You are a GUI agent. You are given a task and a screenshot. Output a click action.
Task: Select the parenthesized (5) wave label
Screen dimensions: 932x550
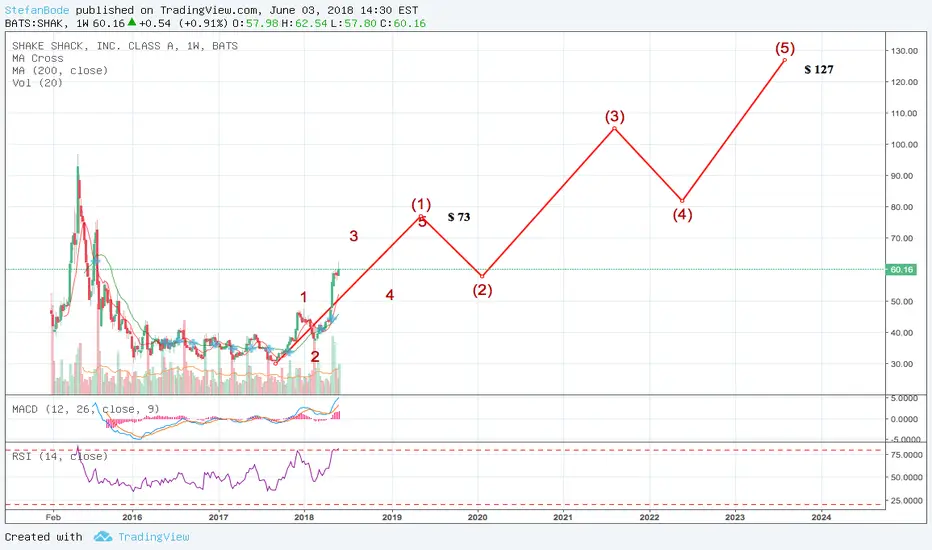[785, 48]
